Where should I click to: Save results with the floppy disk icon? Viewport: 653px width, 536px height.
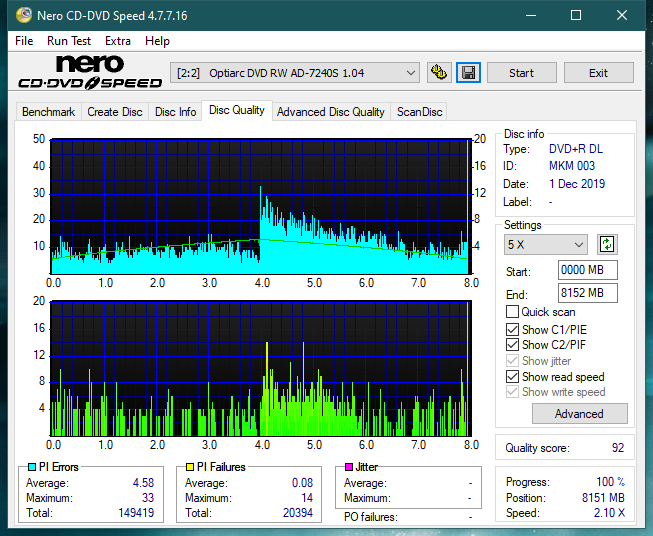[x=469, y=73]
